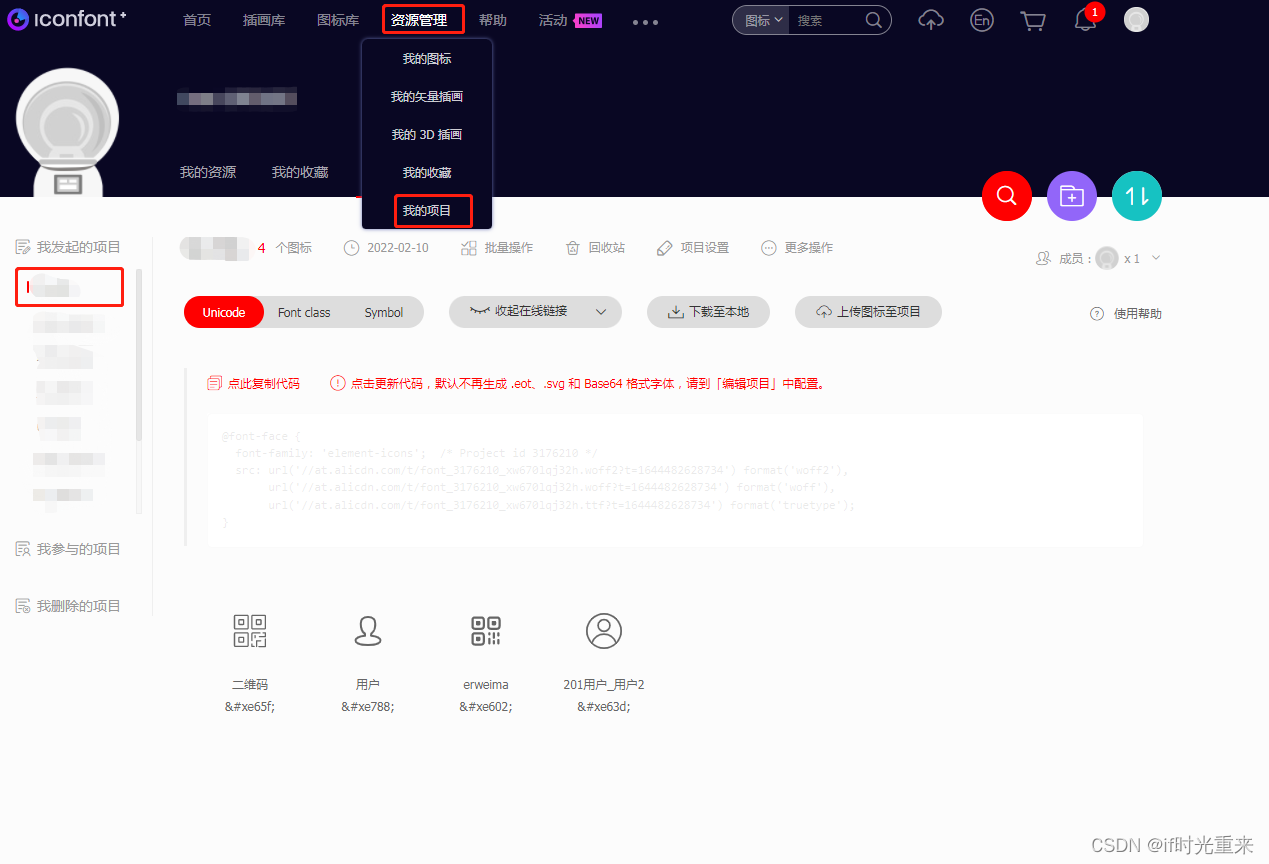The image size is (1269, 864).
Task: Switch to 我的资源 profile tab
Action: (208, 172)
